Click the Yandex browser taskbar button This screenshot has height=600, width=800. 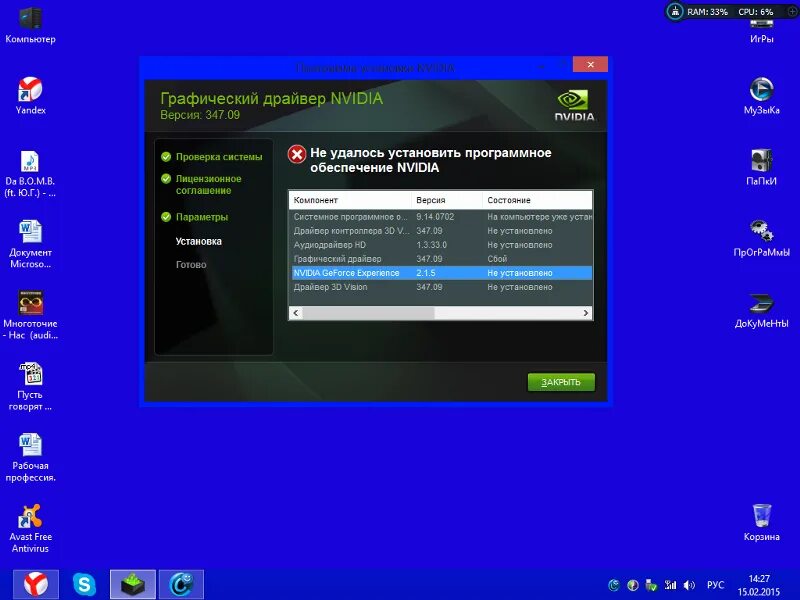36,584
